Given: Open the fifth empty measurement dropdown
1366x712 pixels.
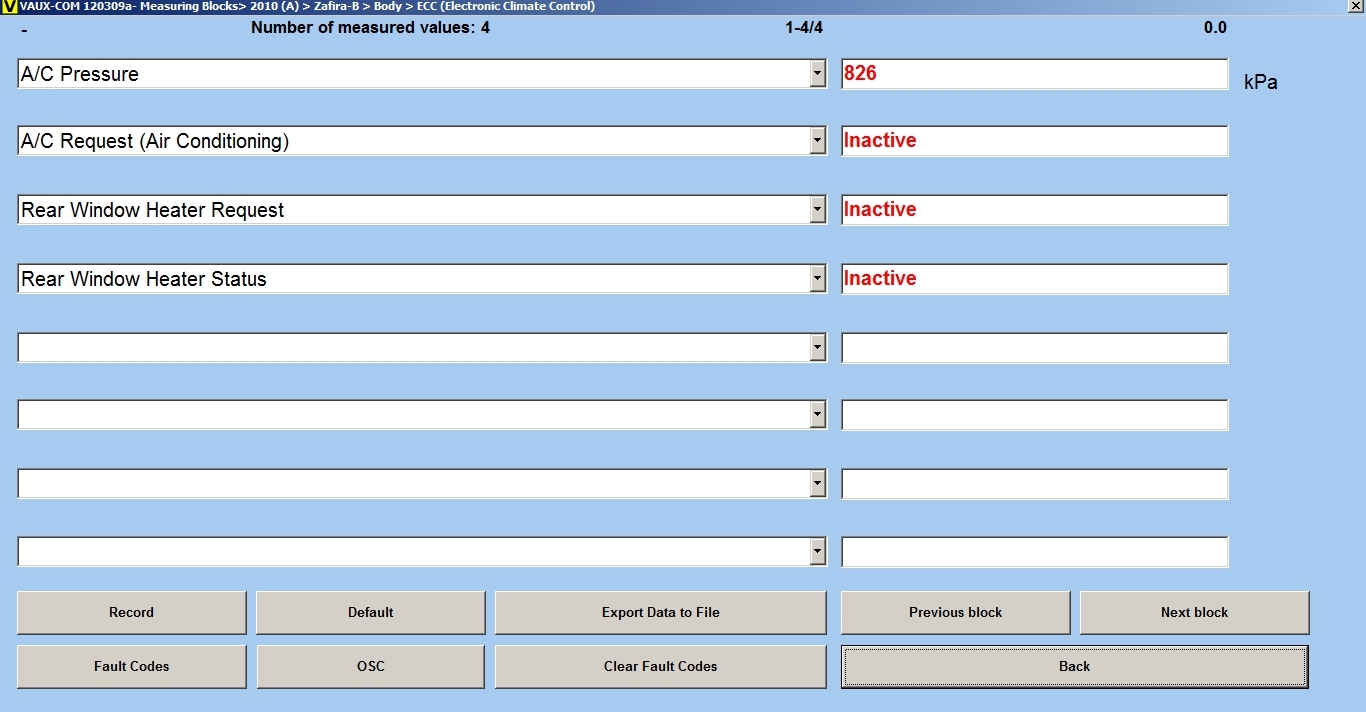Looking at the screenshot, I should (817, 347).
